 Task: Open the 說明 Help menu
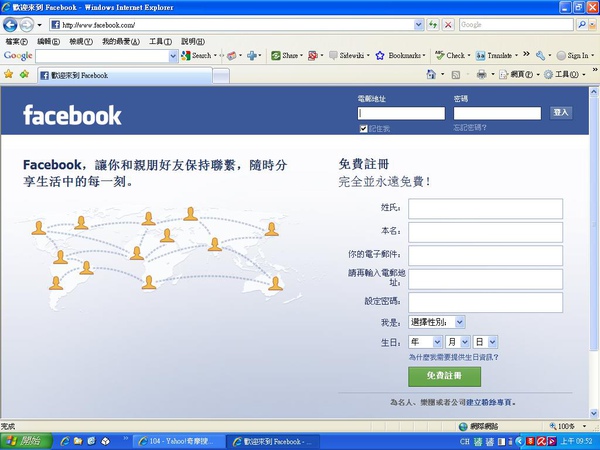tap(193, 41)
